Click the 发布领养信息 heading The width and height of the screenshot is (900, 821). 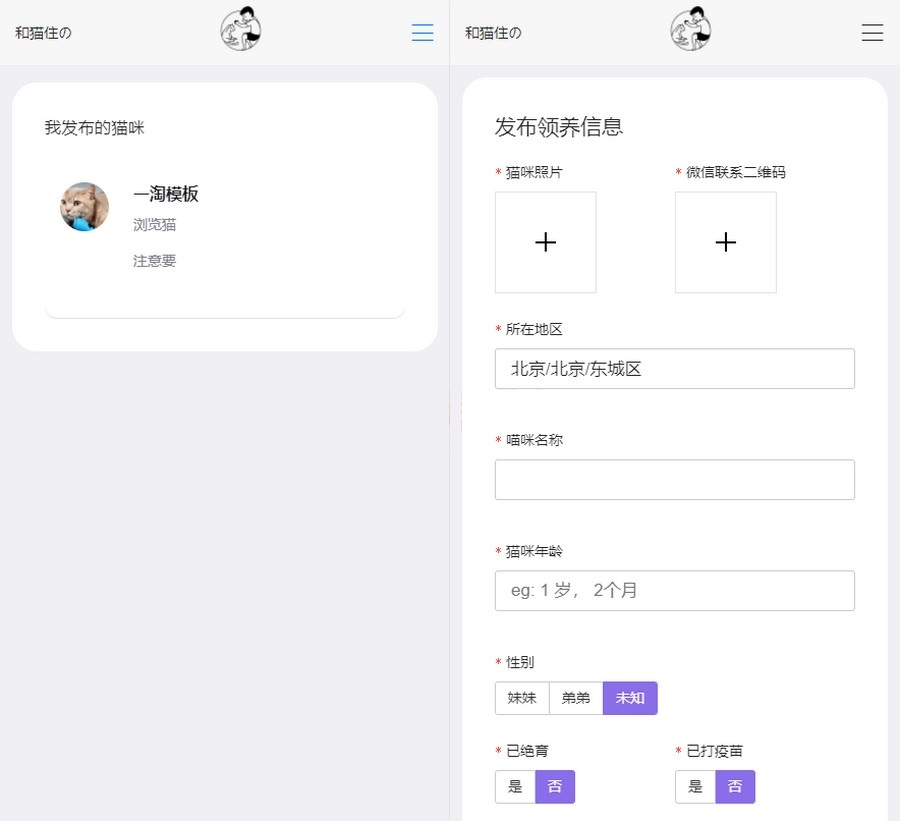pos(558,127)
